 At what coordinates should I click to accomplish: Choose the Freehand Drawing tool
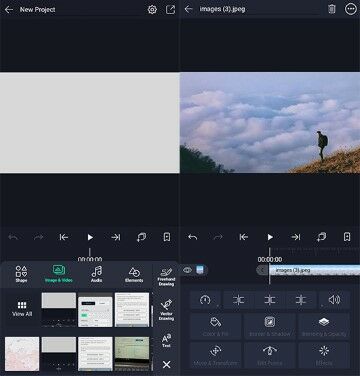tap(166, 277)
